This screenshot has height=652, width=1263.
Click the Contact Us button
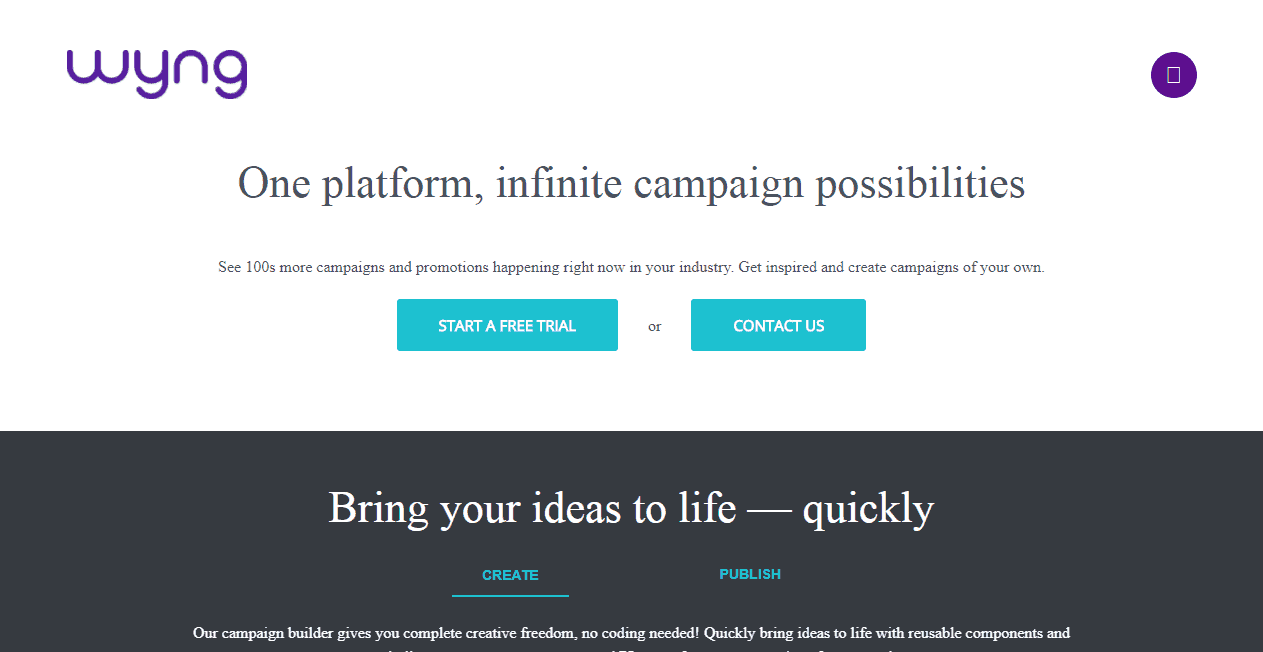778,325
